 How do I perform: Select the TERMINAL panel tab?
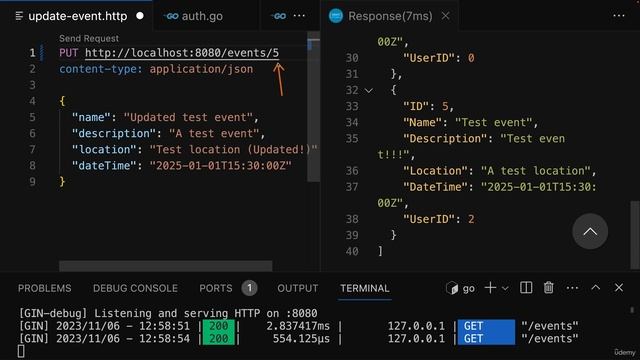(x=364, y=288)
